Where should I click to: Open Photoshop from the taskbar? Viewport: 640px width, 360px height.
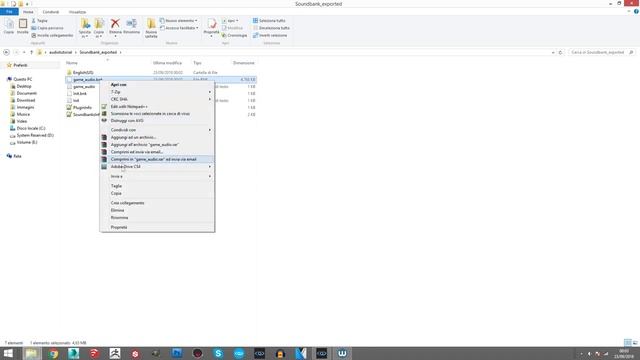point(177,353)
